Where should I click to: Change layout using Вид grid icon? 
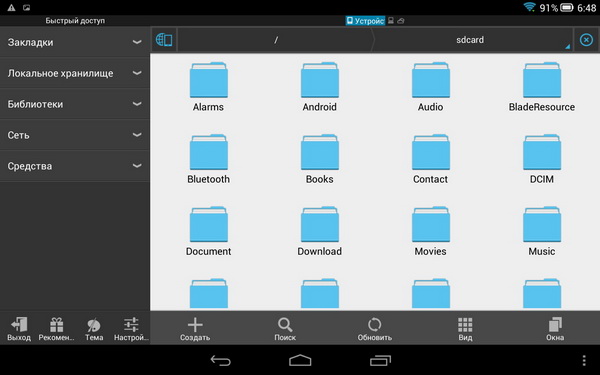[x=465, y=325]
